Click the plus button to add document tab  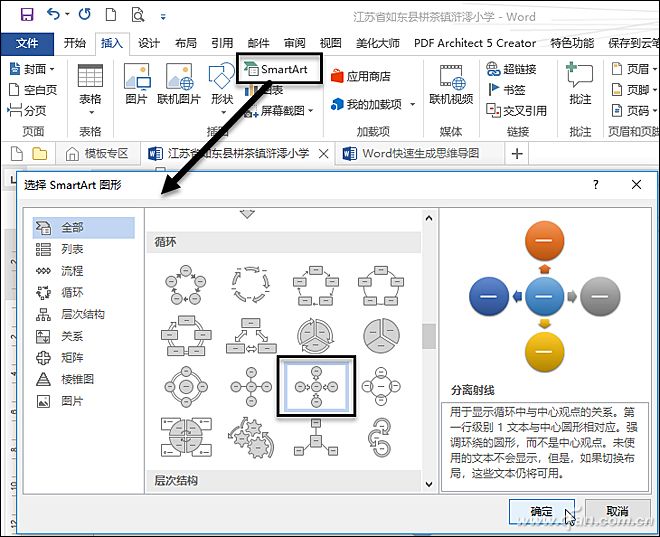[x=517, y=154]
